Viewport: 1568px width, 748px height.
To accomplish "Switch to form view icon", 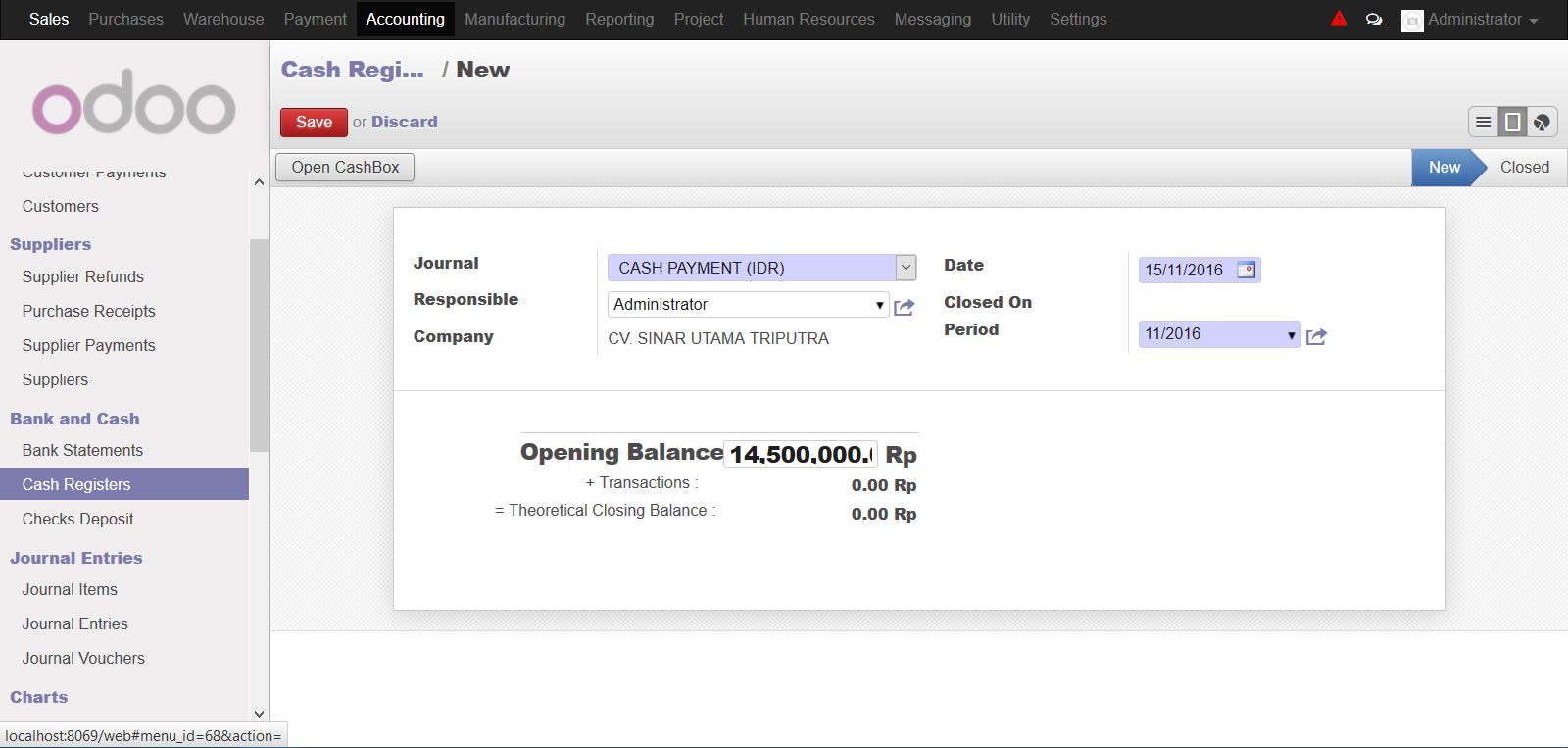I will (x=1513, y=122).
